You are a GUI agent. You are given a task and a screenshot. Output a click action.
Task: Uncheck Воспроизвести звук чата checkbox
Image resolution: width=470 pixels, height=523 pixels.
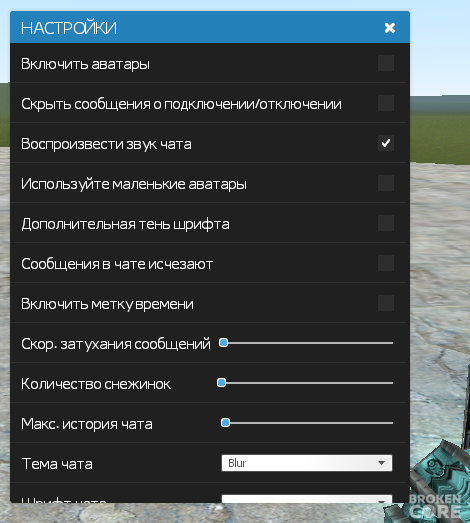point(386,143)
